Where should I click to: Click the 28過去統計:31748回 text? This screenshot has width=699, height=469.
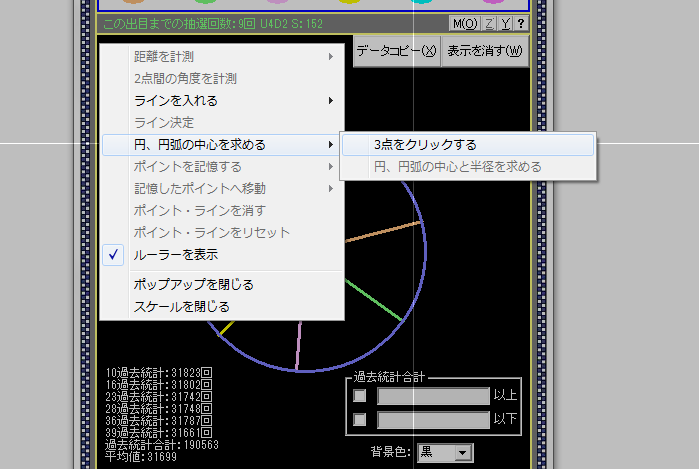[159, 408]
